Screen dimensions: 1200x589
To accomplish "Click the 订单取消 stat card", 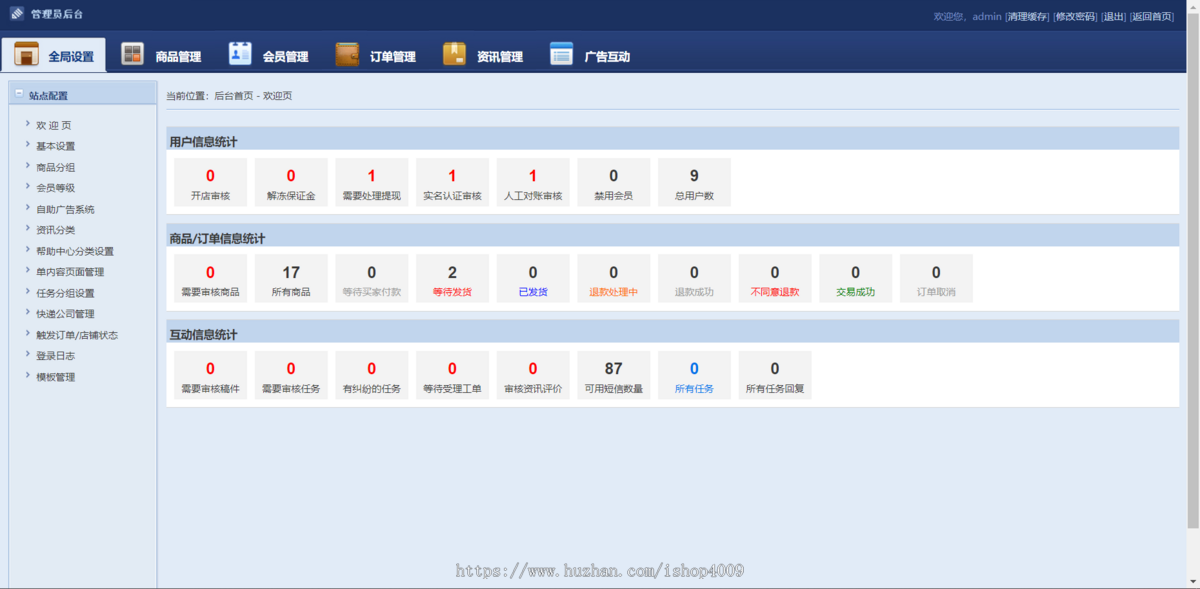I will coord(936,278).
